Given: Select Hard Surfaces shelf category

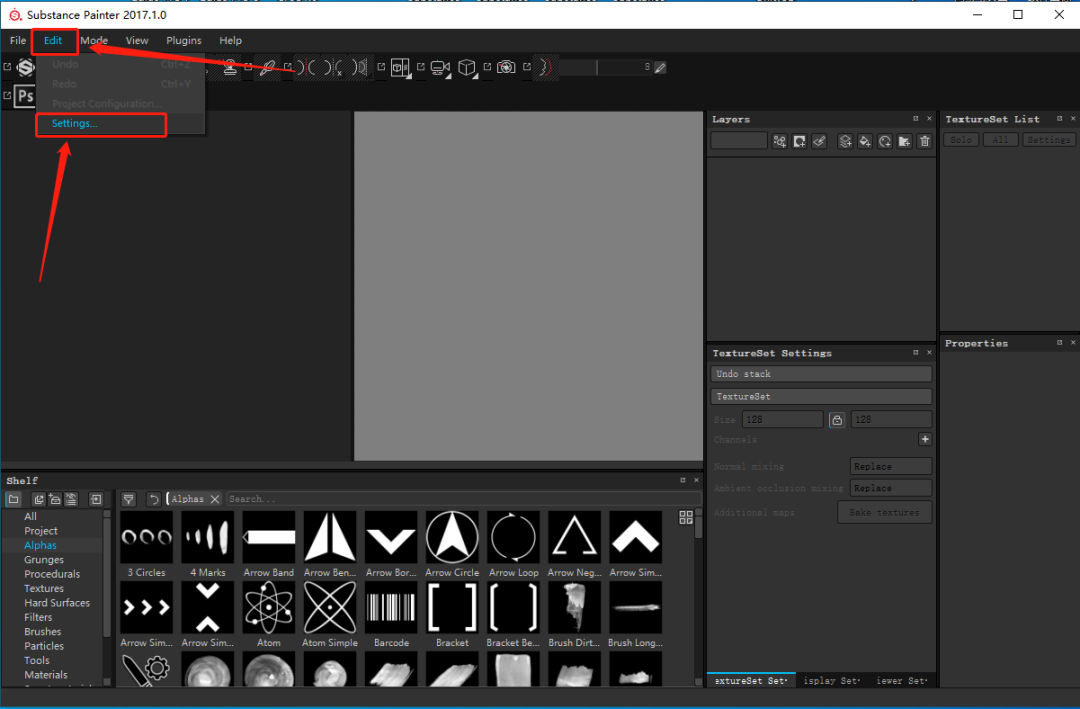Looking at the screenshot, I should click(57, 603).
